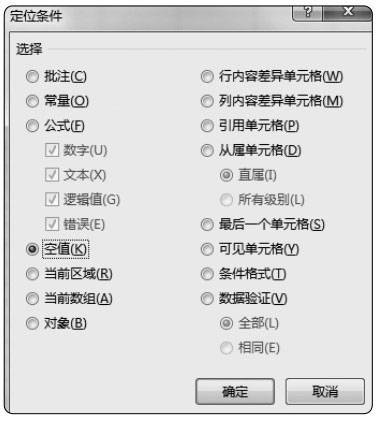Viewport: 377px width, 421px height.
Task: Click the 取消 button
Action: 325,392
